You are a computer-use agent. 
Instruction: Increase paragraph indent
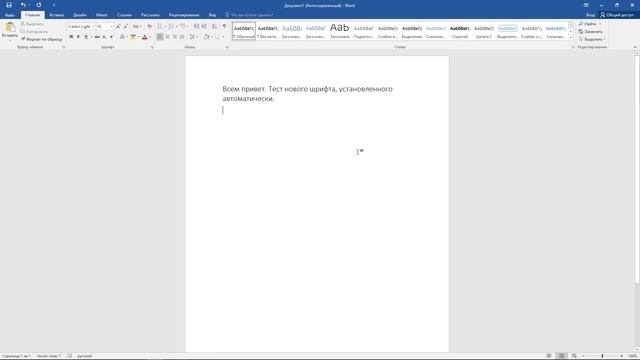(x=204, y=27)
